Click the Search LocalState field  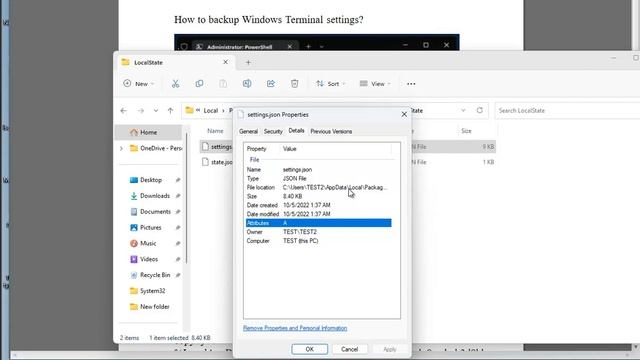567,111
